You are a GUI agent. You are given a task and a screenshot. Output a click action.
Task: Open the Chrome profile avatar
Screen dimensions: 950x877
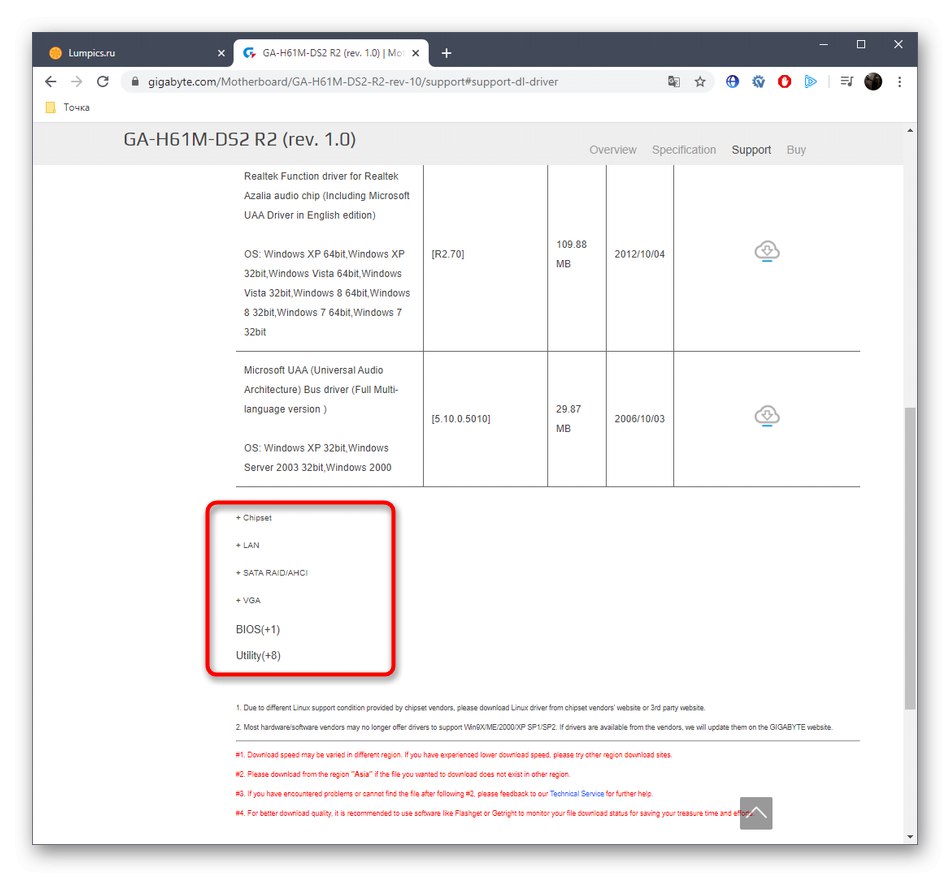(872, 81)
